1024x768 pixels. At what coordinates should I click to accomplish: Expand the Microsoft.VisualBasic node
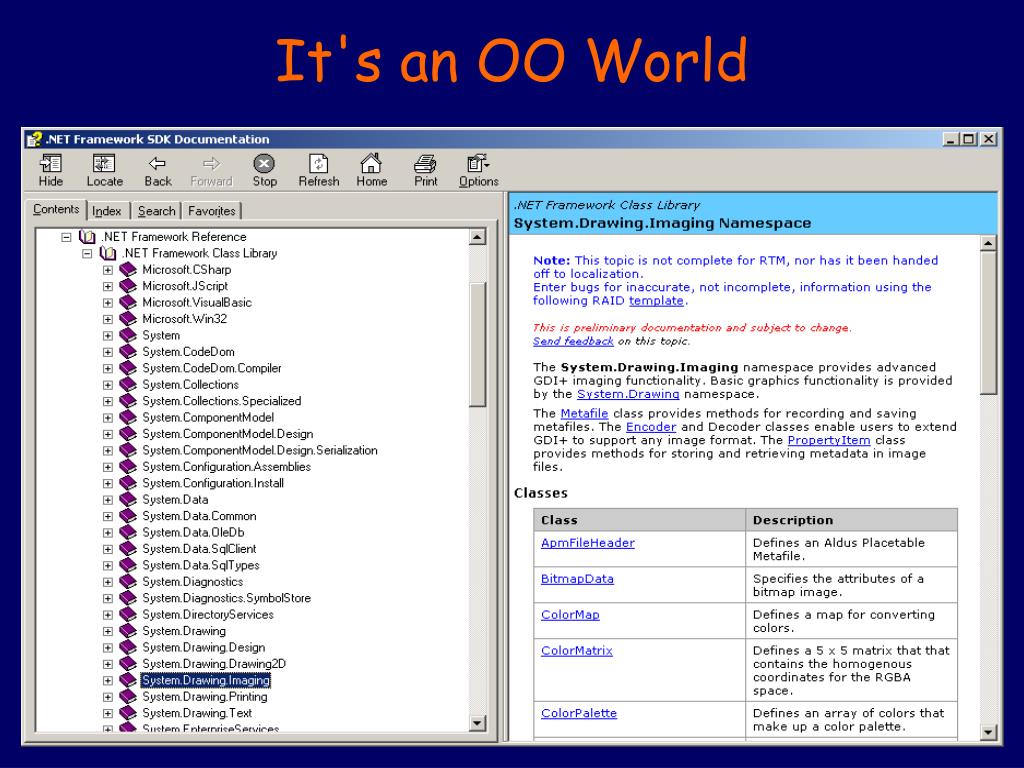(108, 303)
